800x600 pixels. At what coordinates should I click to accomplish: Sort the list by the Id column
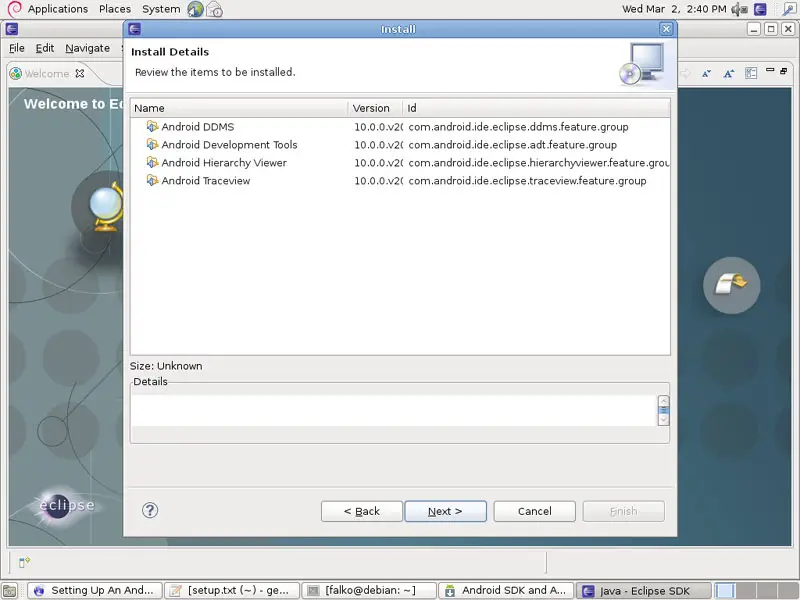coord(536,108)
